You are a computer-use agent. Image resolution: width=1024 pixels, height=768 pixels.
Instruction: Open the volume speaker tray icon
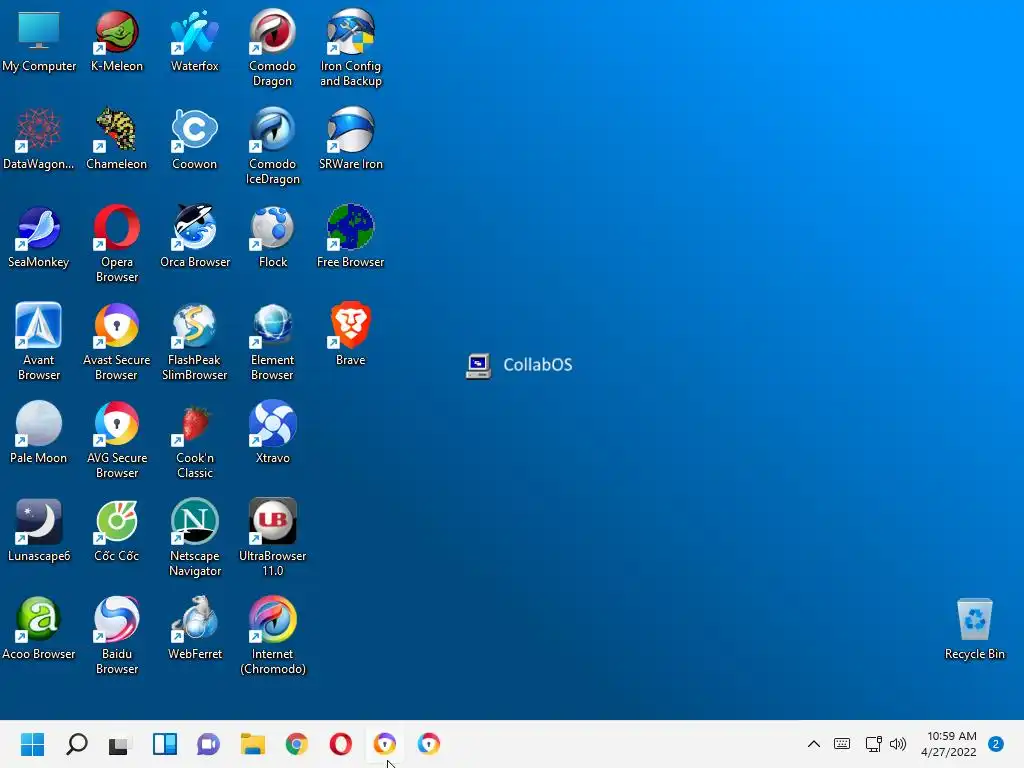pyautogui.click(x=898, y=744)
